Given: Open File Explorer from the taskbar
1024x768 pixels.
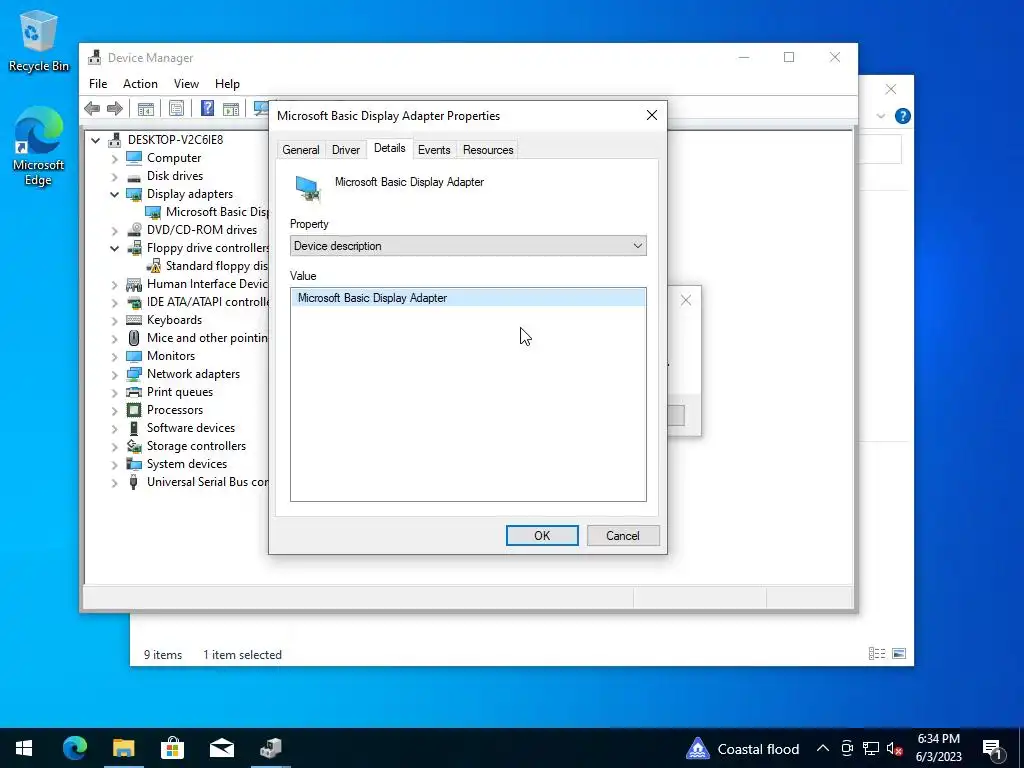Looking at the screenshot, I should (x=123, y=748).
